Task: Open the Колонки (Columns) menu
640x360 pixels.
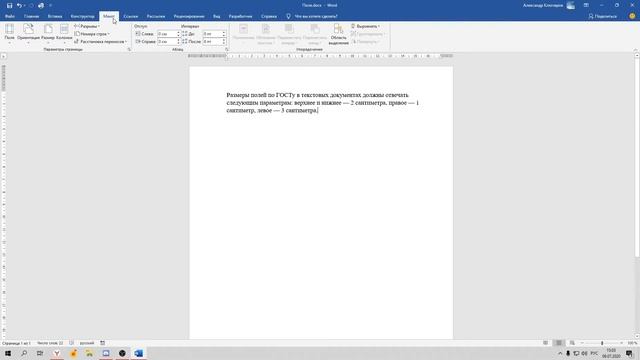Action: tap(64, 33)
